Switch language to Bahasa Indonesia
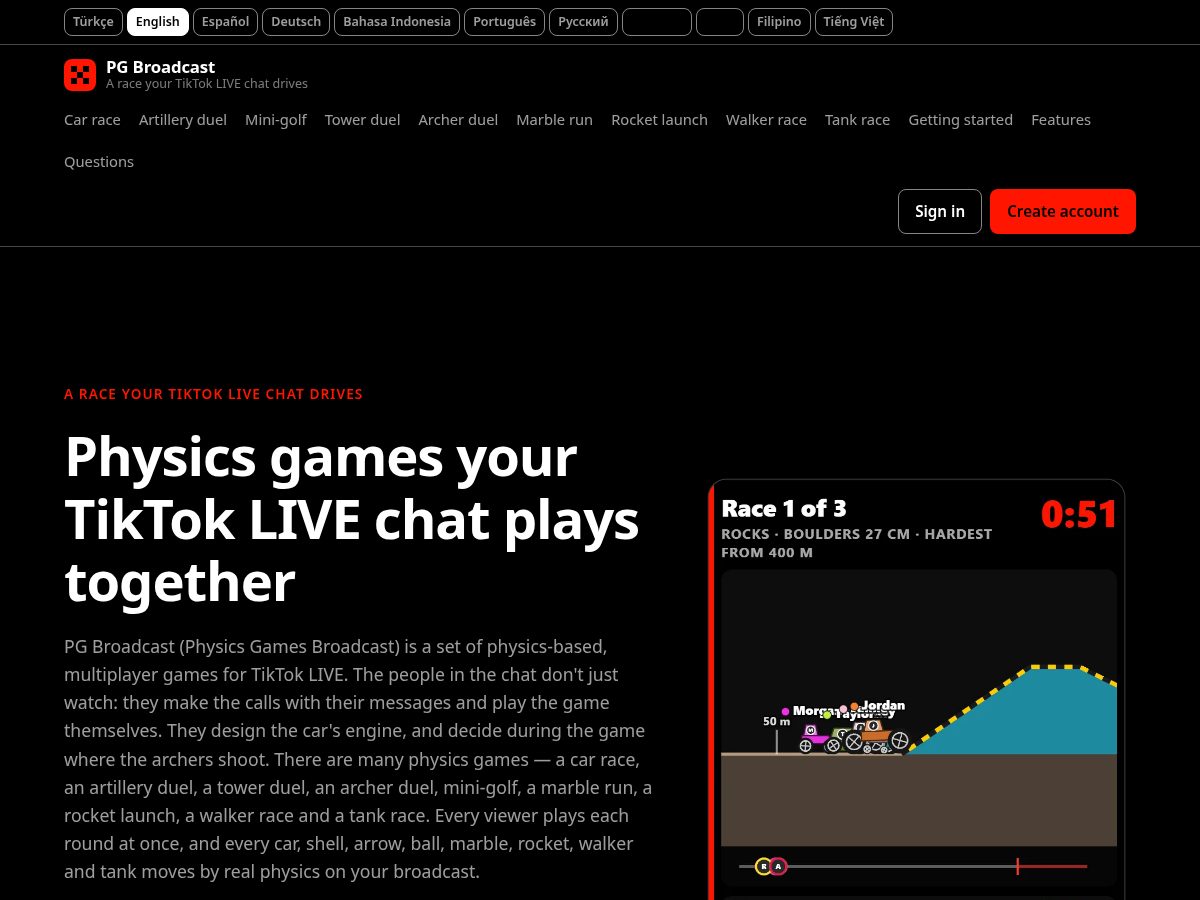Screen dimensions: 1200x900 click(x=397, y=22)
